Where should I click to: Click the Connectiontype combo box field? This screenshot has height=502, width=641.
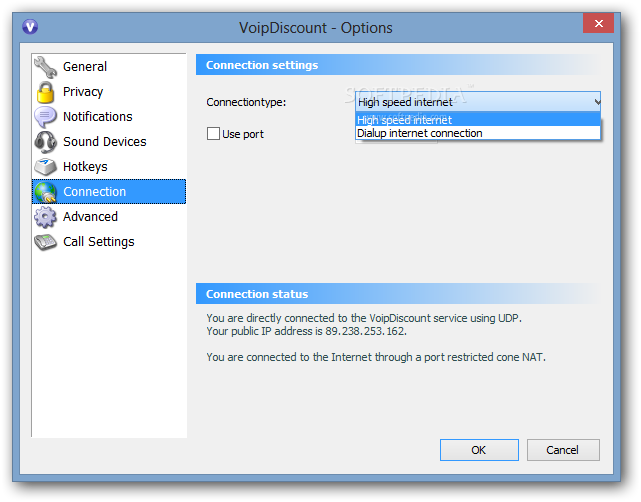coord(478,102)
